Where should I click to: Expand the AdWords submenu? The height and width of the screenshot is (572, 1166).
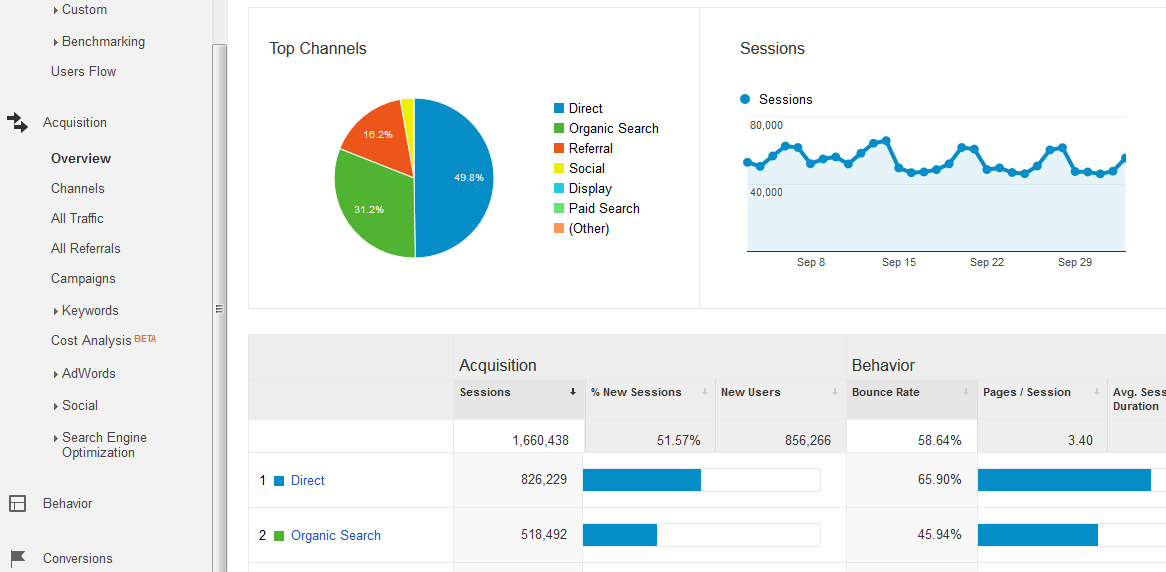(56, 374)
